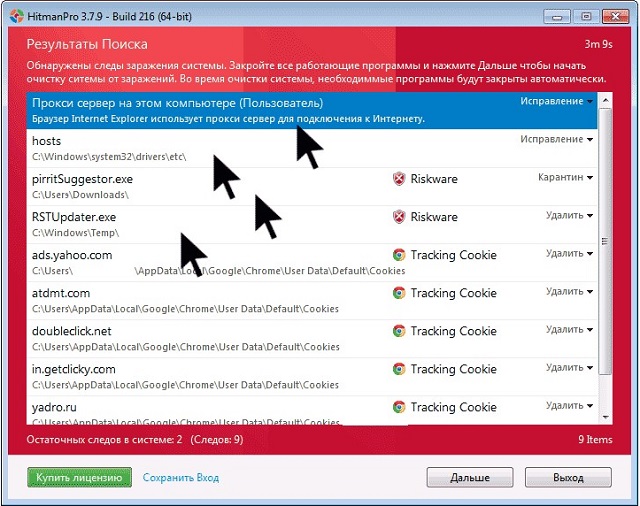Proceed with the Дальше button

(470, 477)
